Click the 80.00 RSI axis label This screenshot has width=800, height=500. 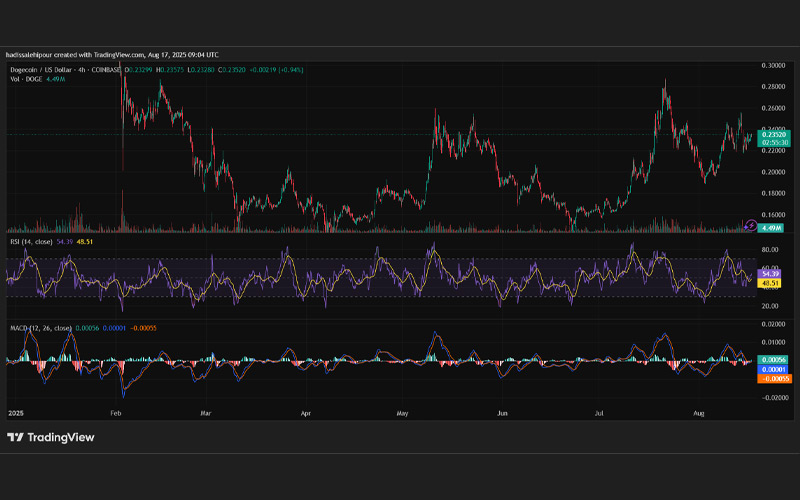(x=770, y=249)
